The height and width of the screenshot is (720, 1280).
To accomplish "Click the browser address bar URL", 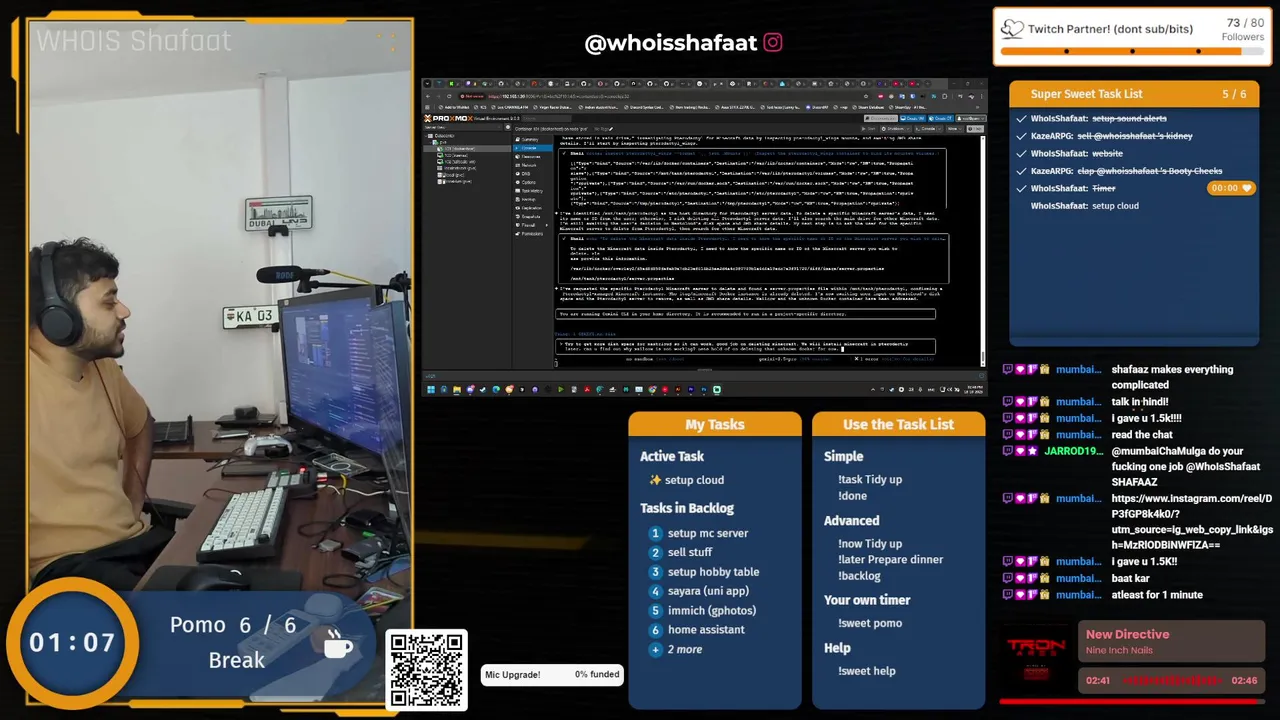I will (558, 96).
